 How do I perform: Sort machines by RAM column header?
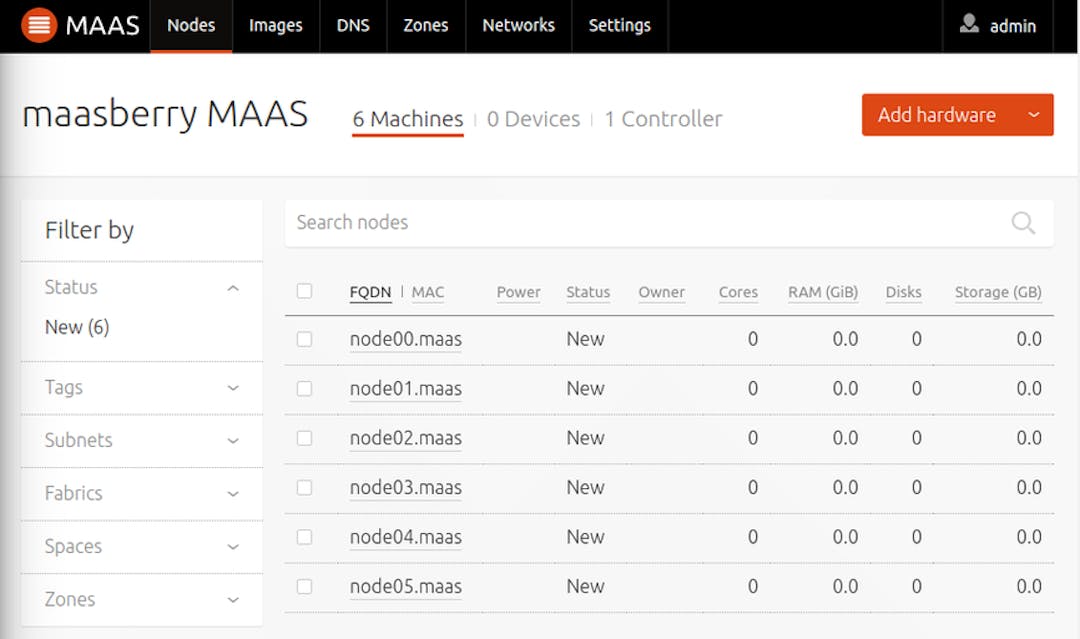(x=823, y=292)
